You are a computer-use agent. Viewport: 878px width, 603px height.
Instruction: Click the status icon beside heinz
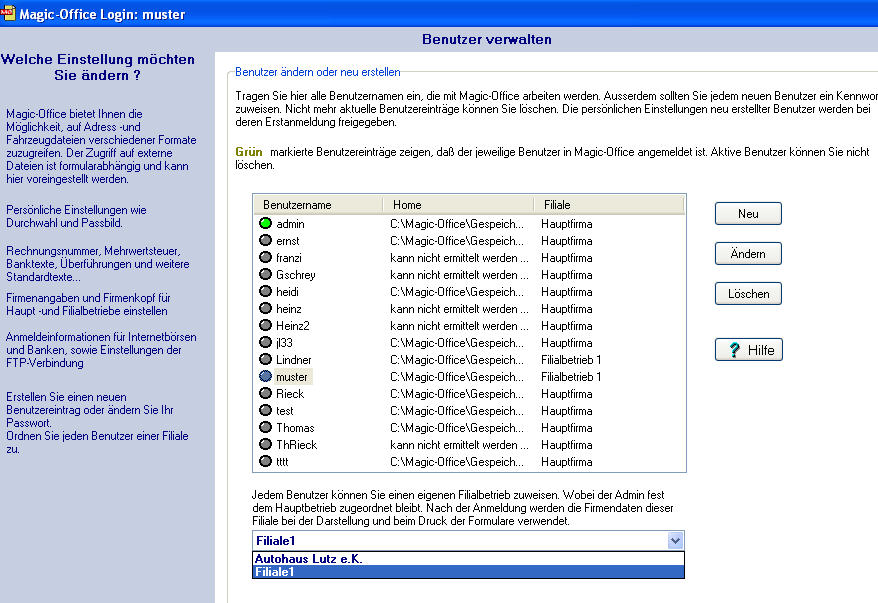tap(265, 308)
